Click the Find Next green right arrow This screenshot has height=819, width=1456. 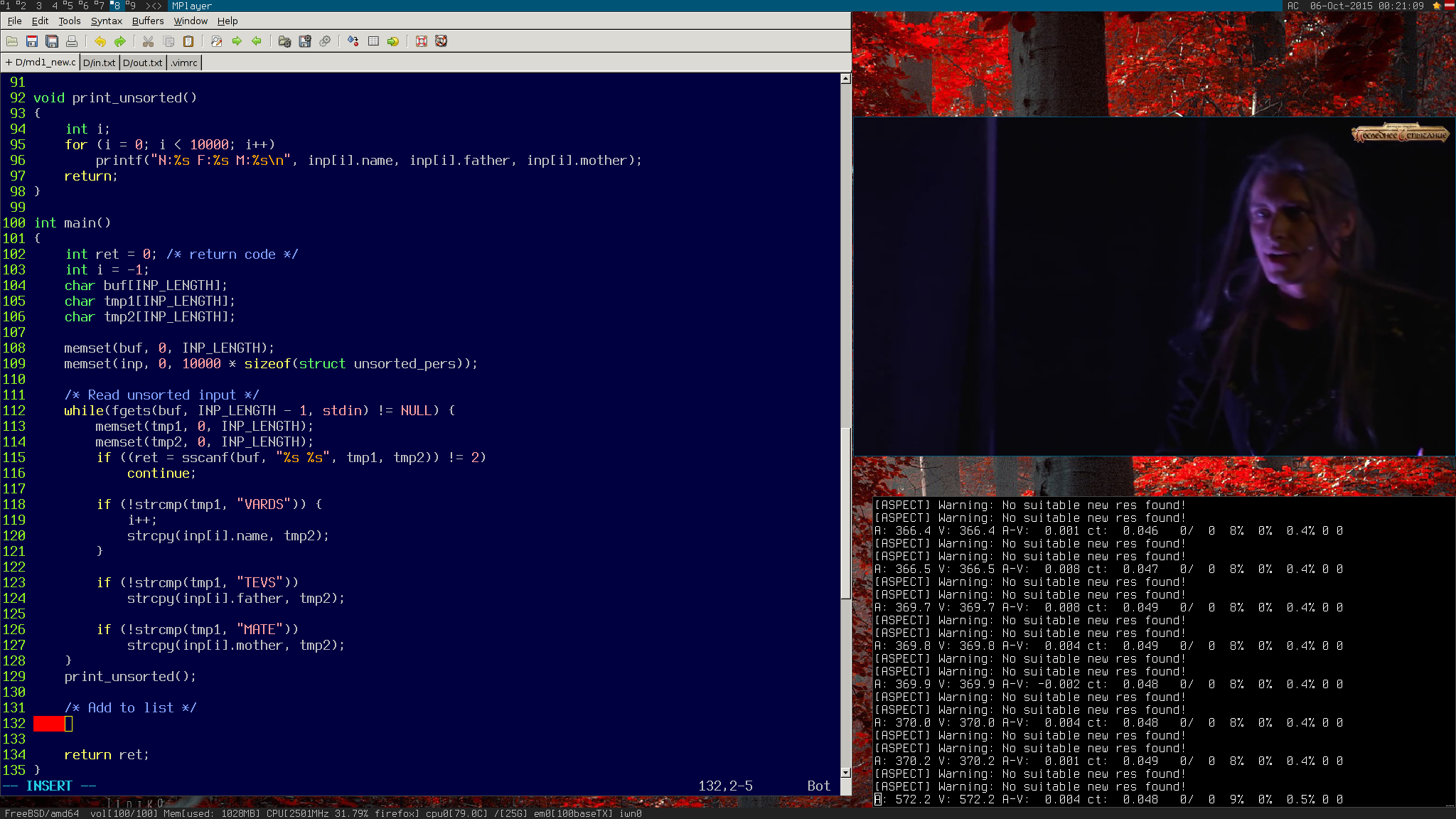click(237, 41)
